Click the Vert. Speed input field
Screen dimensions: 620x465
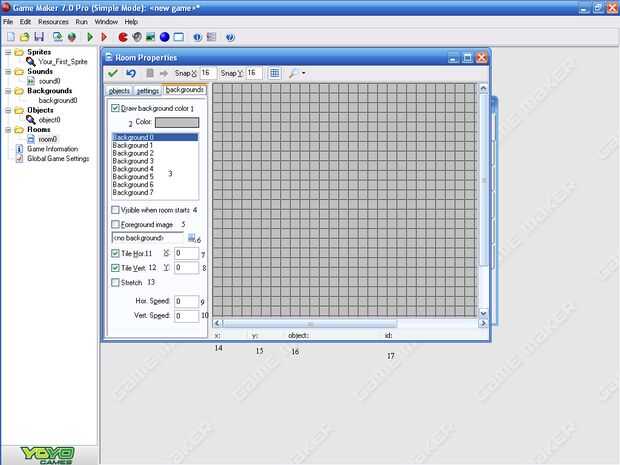click(186, 316)
